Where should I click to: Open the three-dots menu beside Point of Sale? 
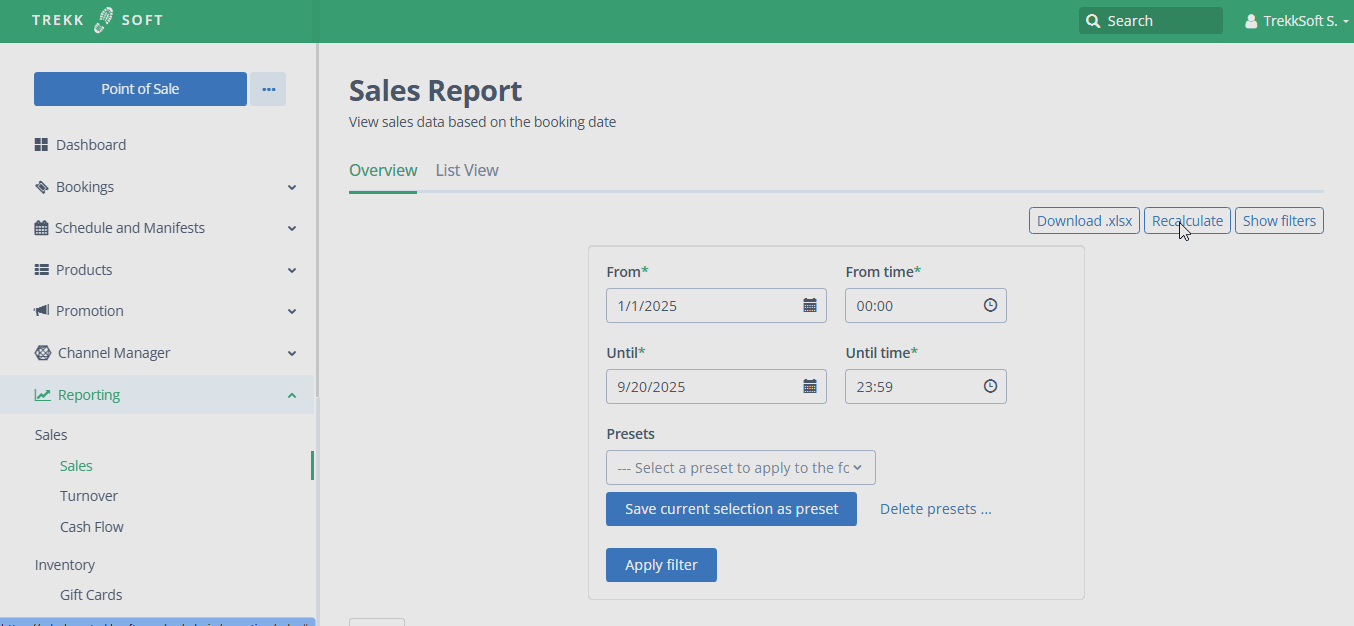[x=268, y=89]
